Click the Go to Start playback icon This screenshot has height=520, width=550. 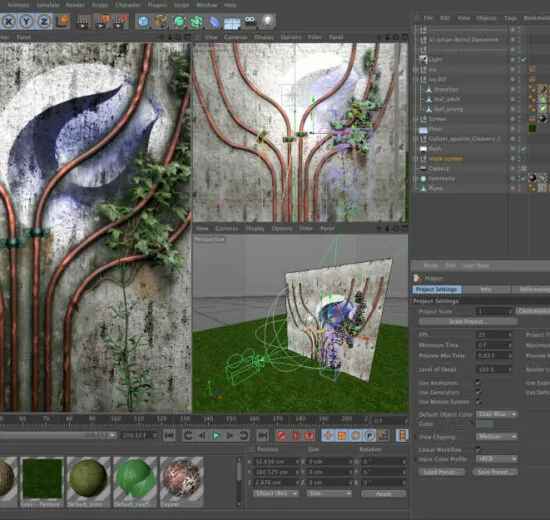[x=169, y=435]
